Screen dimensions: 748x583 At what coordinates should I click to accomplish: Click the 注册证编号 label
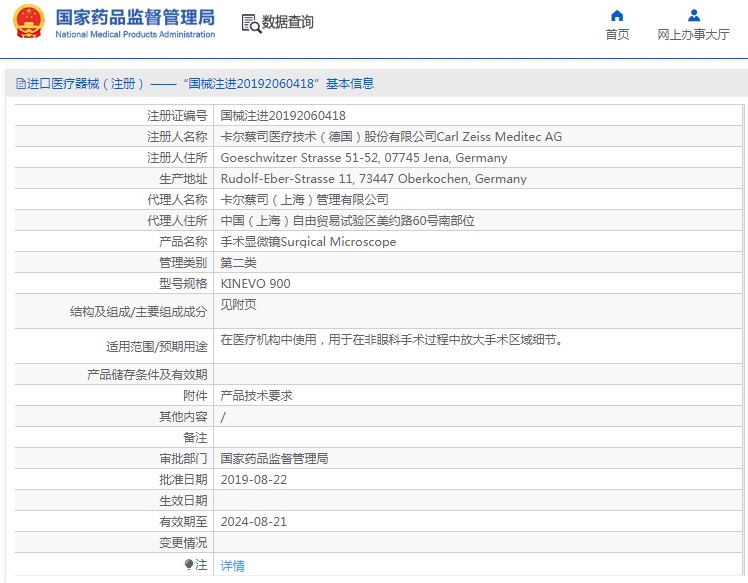[177, 115]
